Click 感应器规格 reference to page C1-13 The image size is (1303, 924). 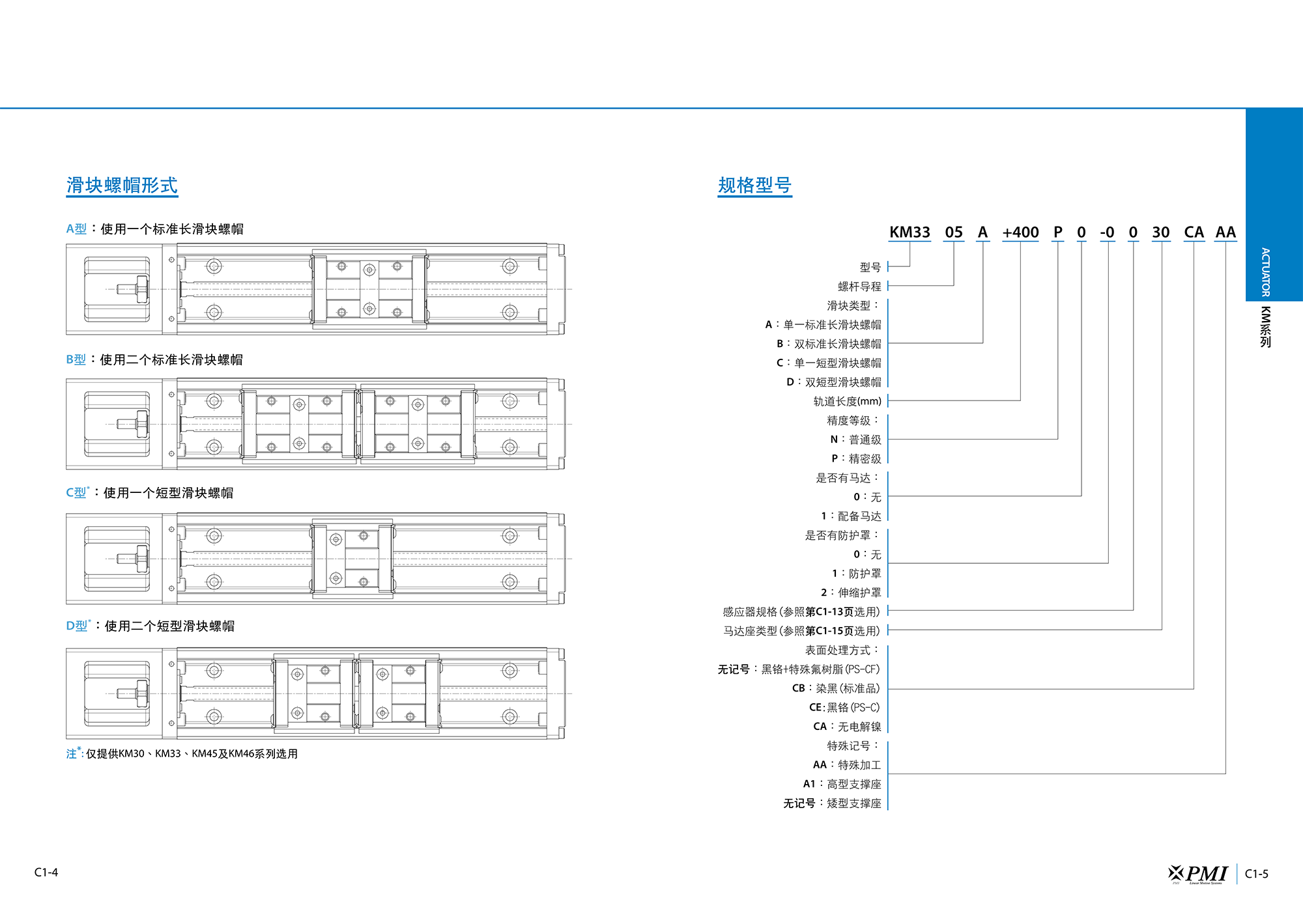click(801, 611)
